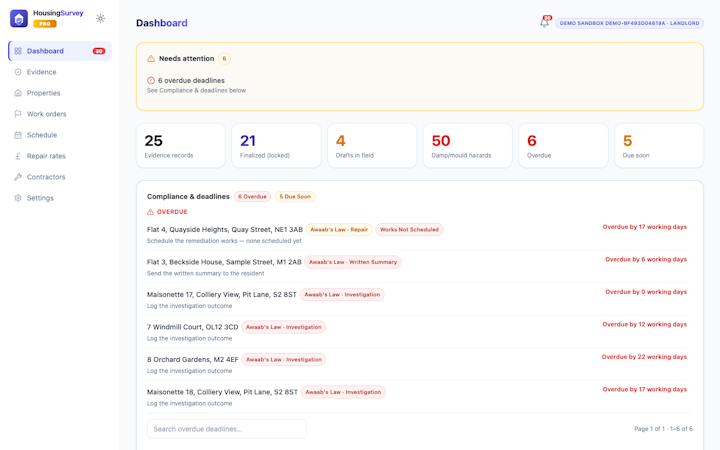Go to Properties page
This screenshot has width=720, height=450.
[x=60, y=93]
